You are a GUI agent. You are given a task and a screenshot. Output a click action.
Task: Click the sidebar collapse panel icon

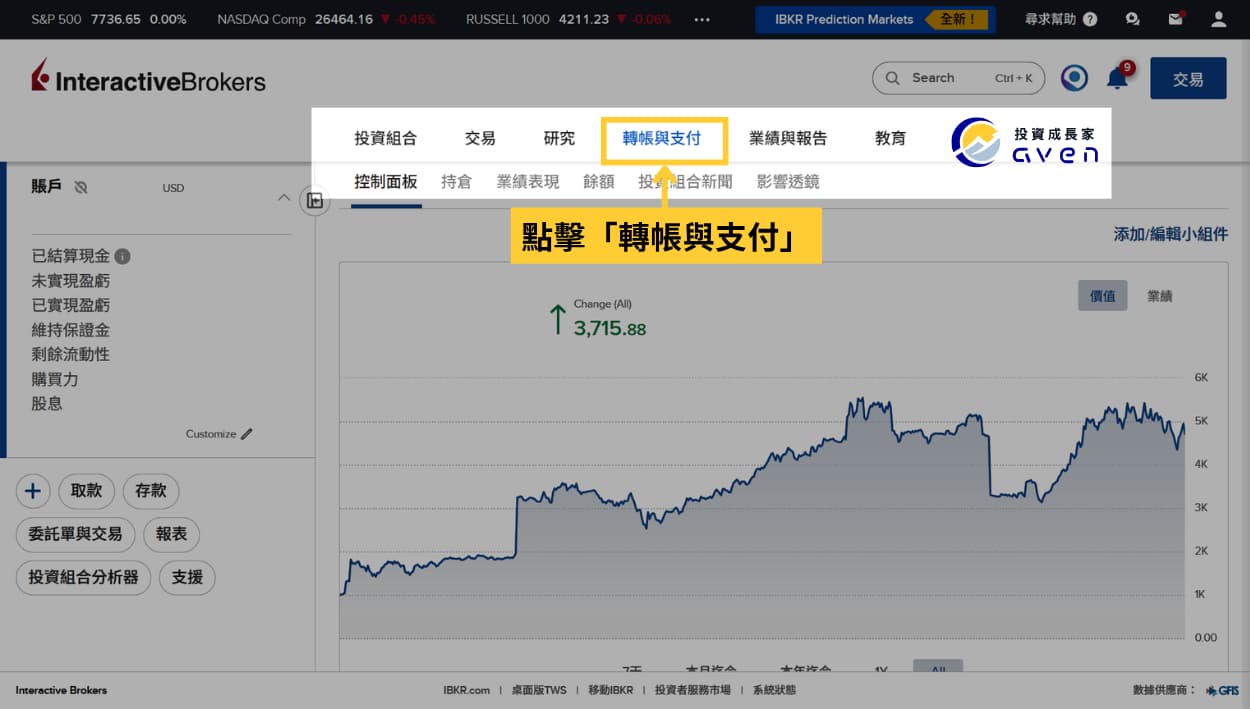(x=315, y=201)
